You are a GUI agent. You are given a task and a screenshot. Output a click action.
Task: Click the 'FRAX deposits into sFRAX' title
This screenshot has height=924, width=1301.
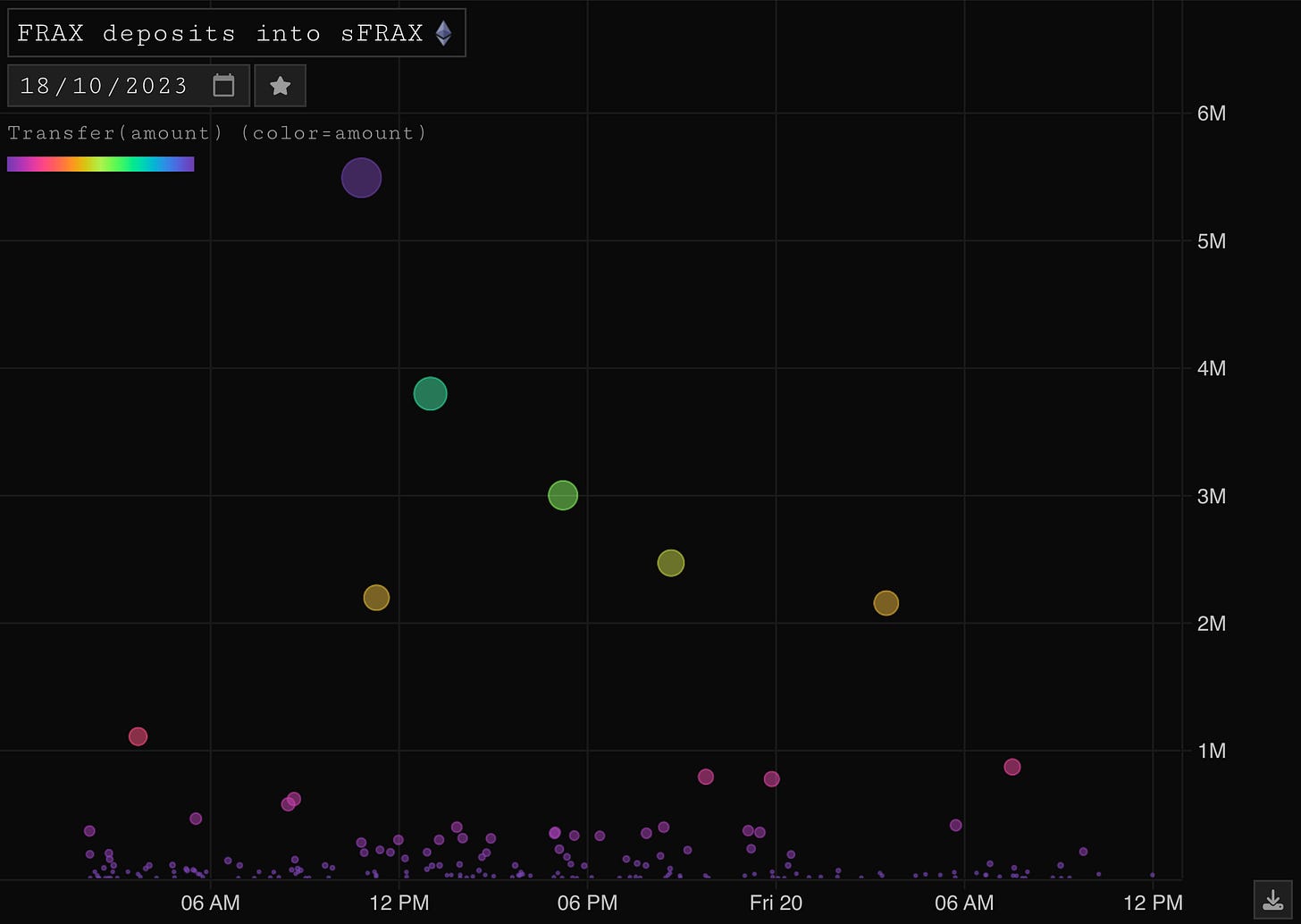pyautogui.click(x=220, y=34)
